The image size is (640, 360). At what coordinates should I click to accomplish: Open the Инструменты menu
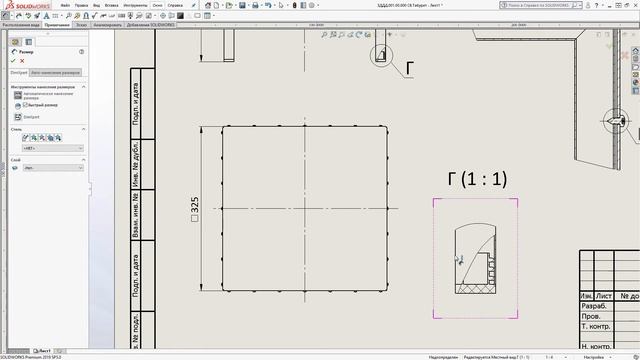[135, 5]
